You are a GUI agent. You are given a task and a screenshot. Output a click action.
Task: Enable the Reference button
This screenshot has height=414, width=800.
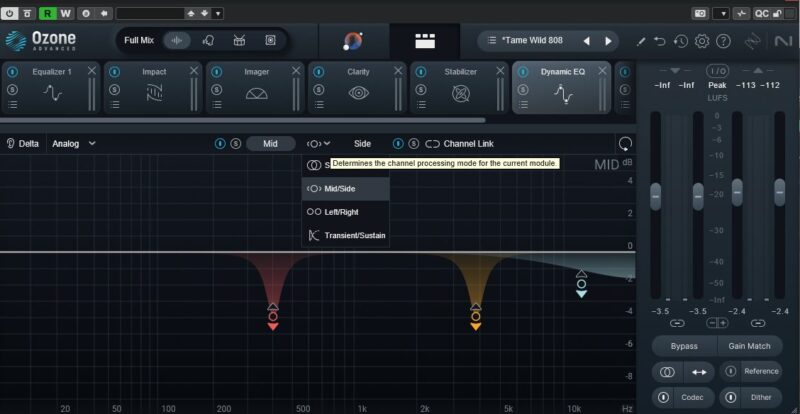(x=750, y=371)
